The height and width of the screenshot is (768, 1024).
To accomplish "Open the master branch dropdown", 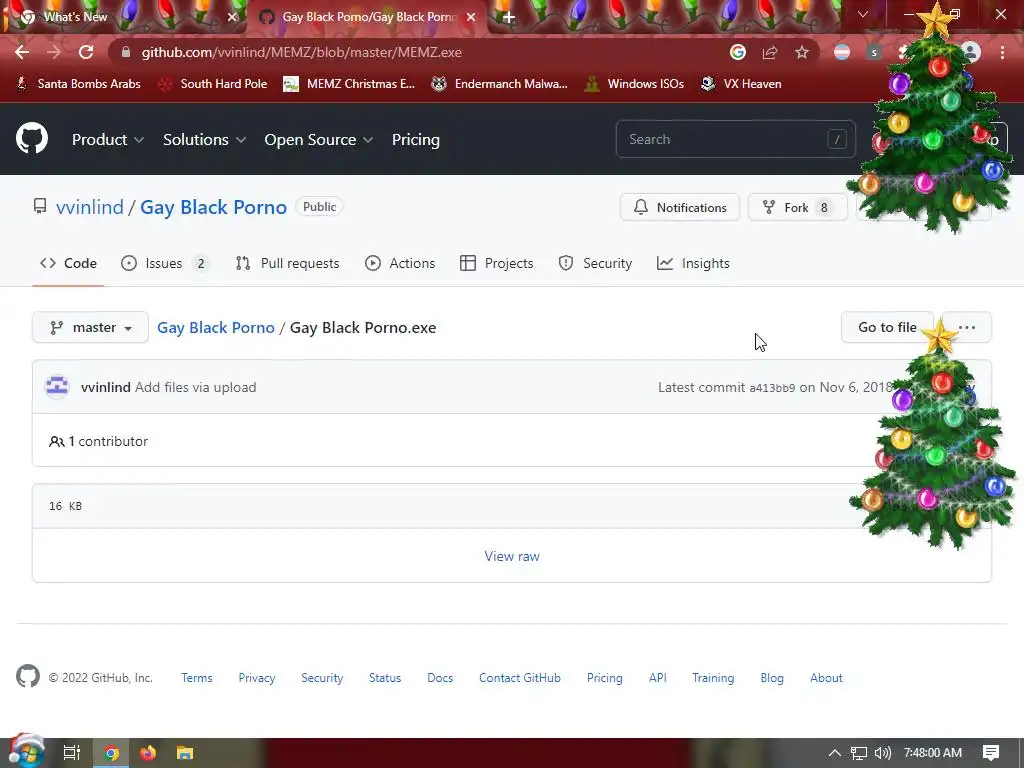I will tap(90, 327).
